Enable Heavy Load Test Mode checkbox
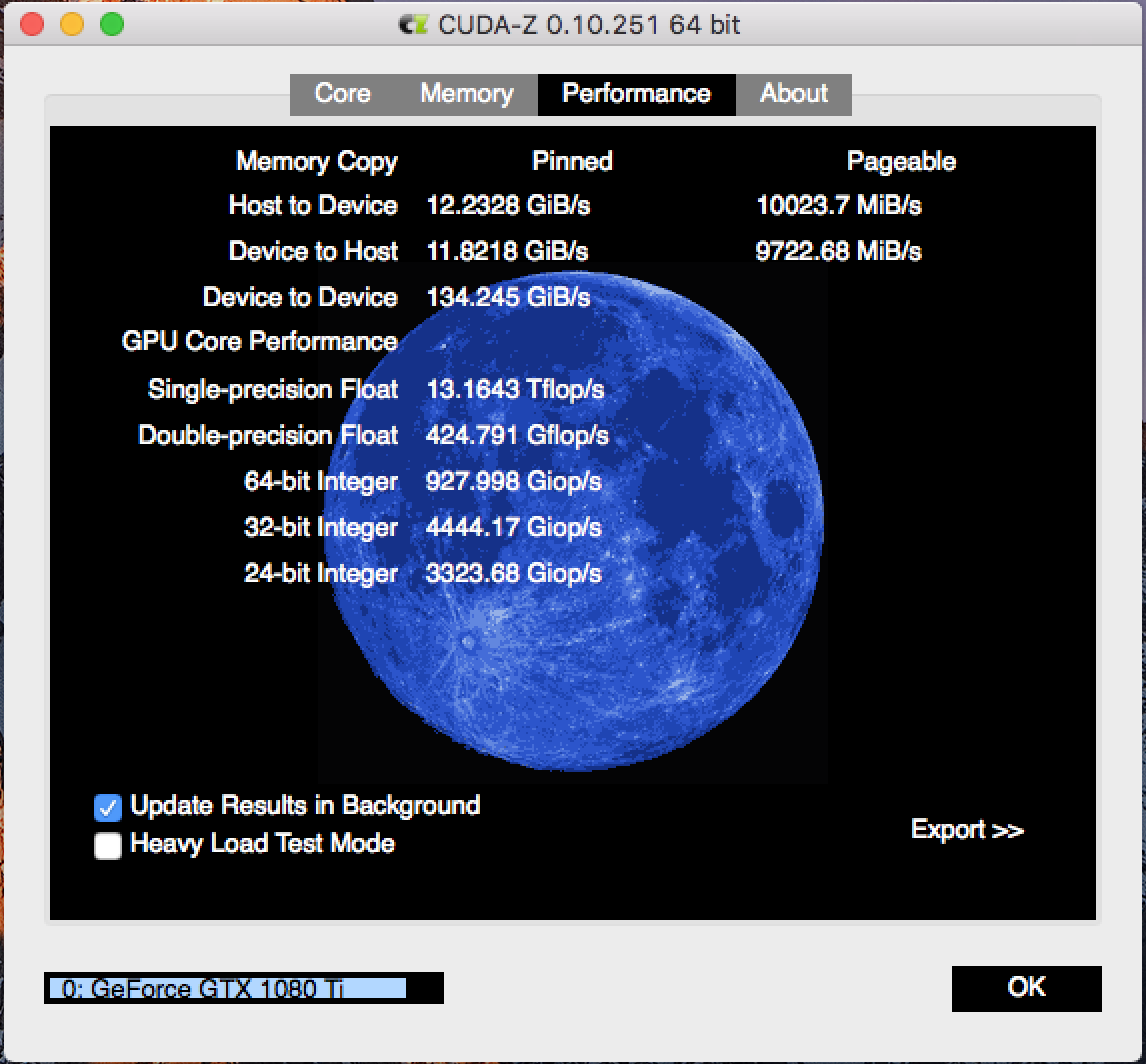 107,846
